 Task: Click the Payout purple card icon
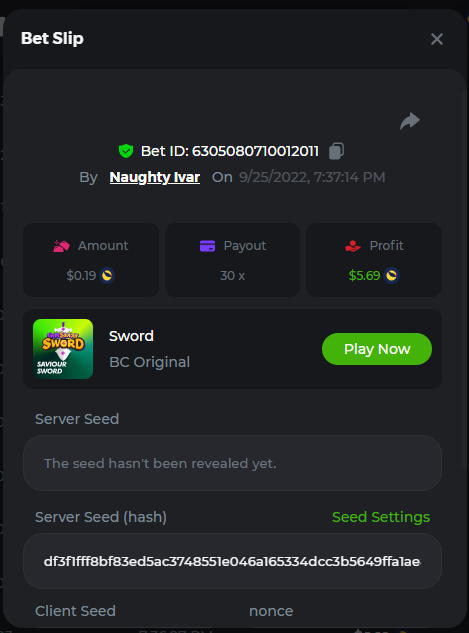(207, 246)
